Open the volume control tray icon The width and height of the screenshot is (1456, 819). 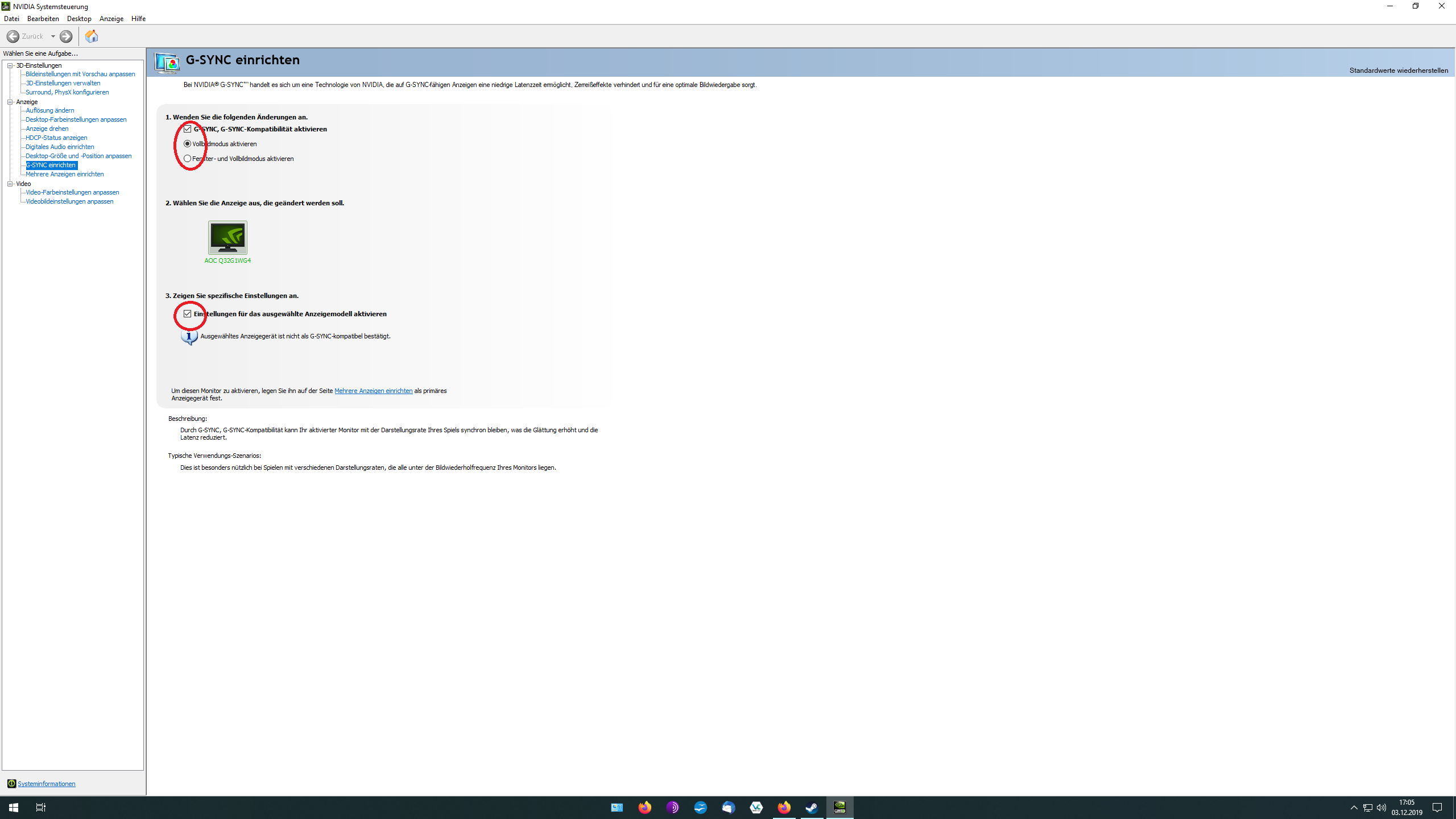coord(1381,808)
